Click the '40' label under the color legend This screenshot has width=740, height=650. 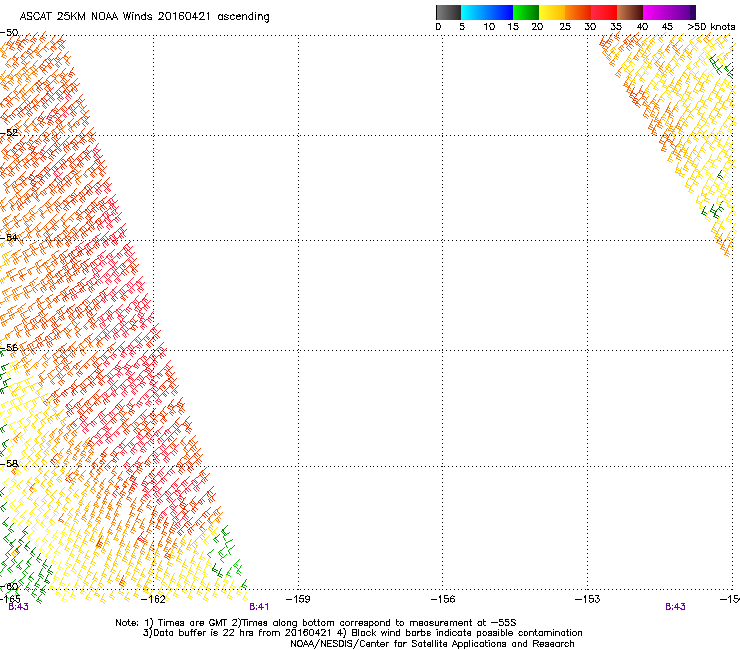coord(642,27)
